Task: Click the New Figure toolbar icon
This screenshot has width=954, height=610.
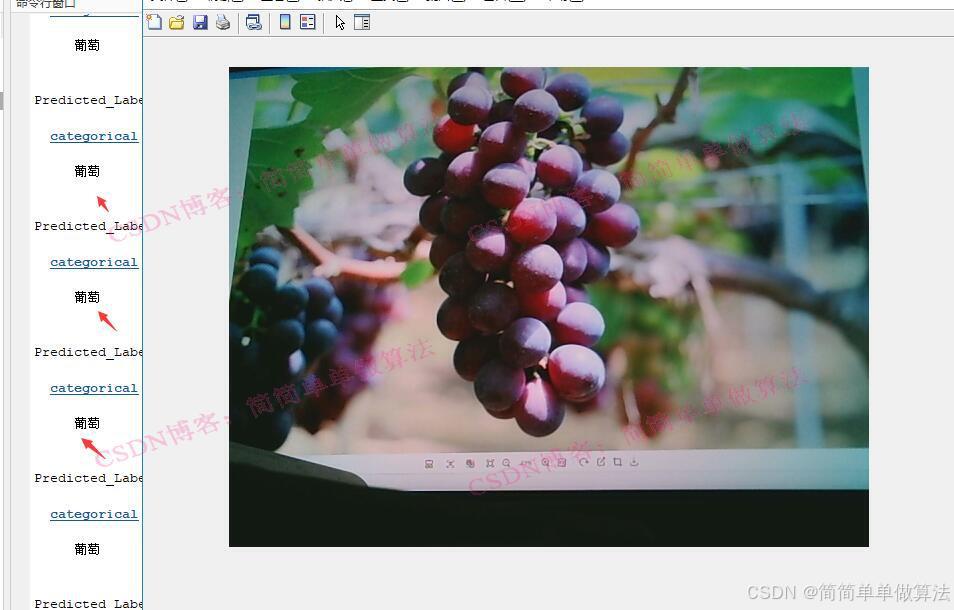Action: 155,23
